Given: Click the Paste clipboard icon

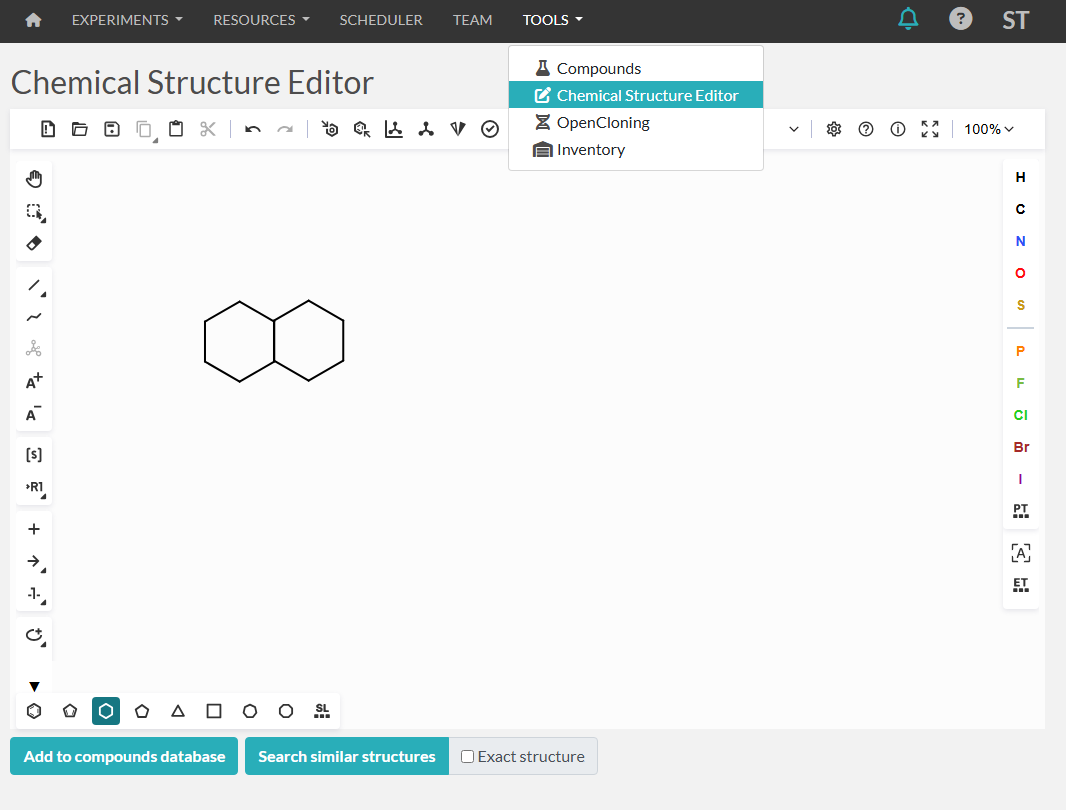Looking at the screenshot, I should pos(176,129).
